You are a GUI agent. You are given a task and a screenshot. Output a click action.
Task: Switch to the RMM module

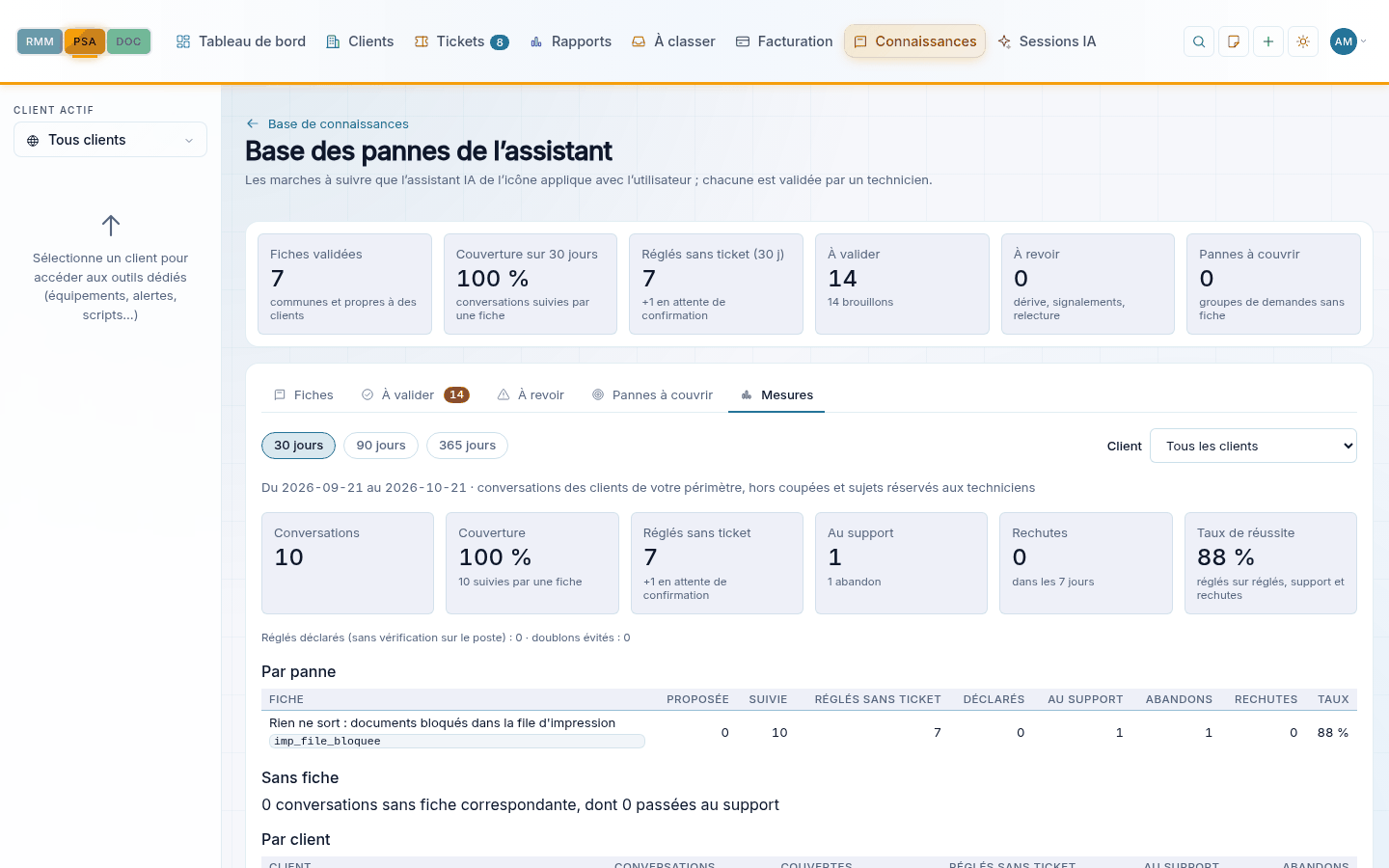click(40, 41)
